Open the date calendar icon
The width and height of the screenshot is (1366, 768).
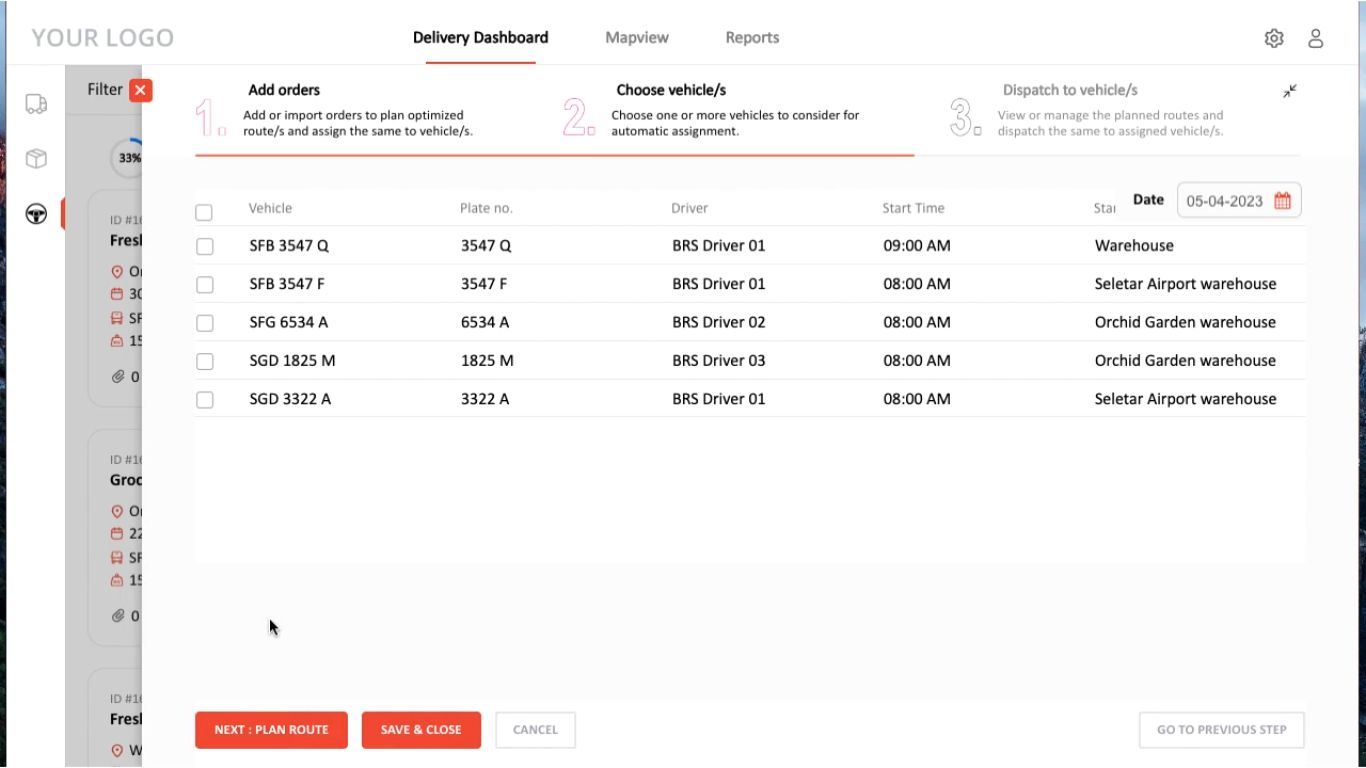[x=1282, y=201]
